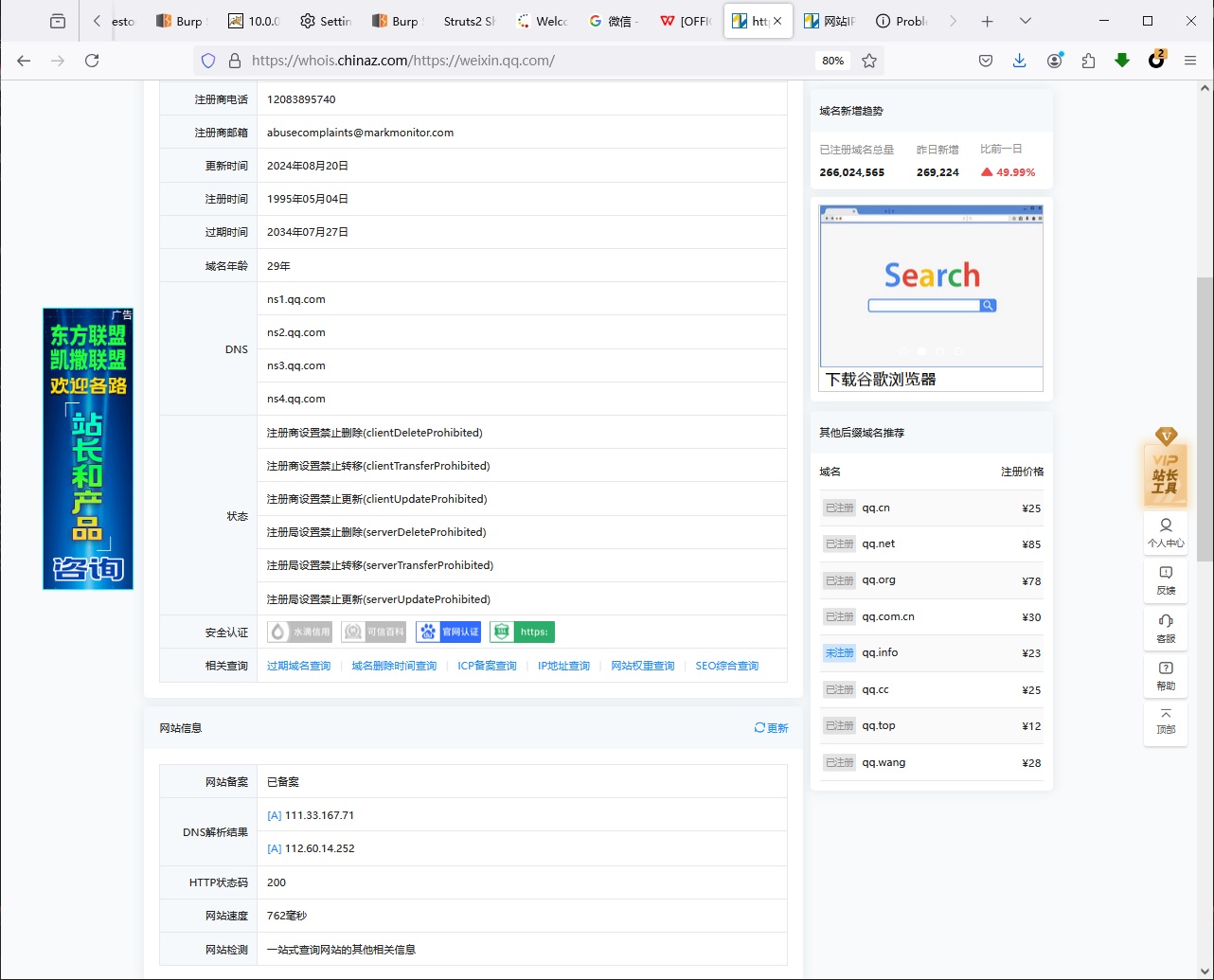Open 反馈 feedback in the floating sidebar
Screen dimensions: 1214x980
(x=1166, y=580)
